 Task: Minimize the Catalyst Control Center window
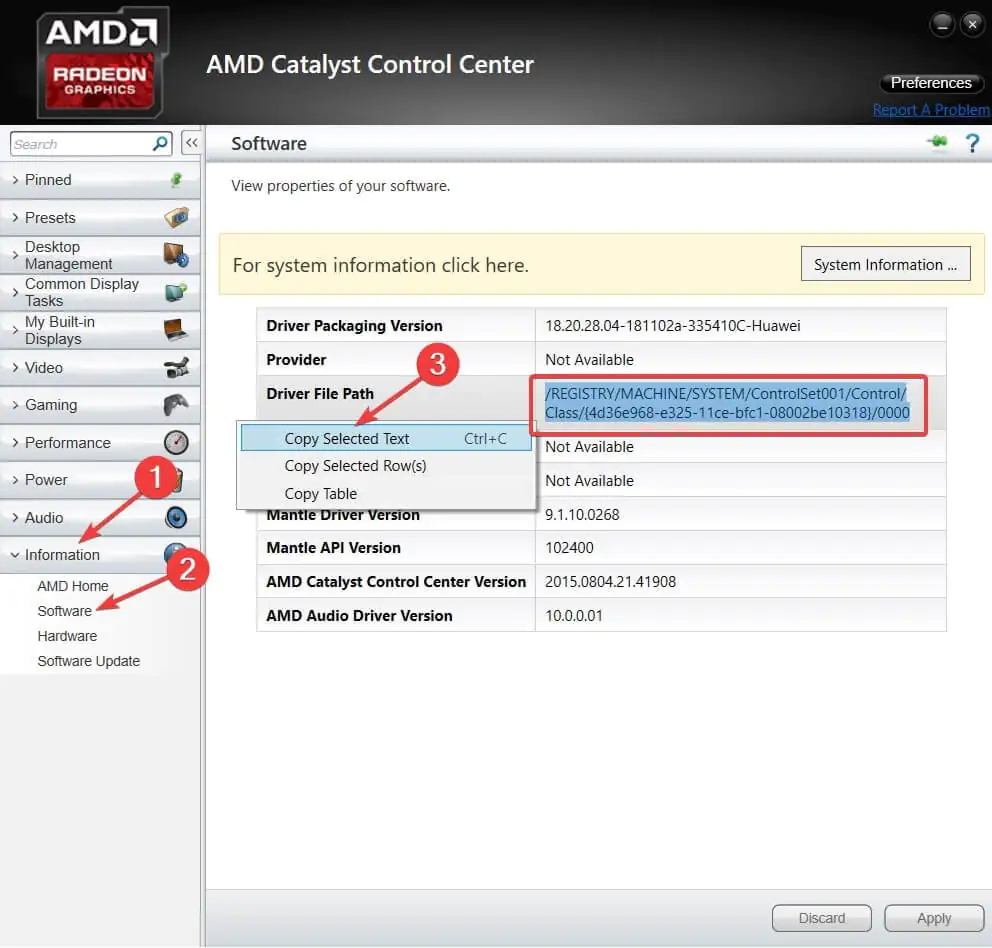click(x=942, y=25)
